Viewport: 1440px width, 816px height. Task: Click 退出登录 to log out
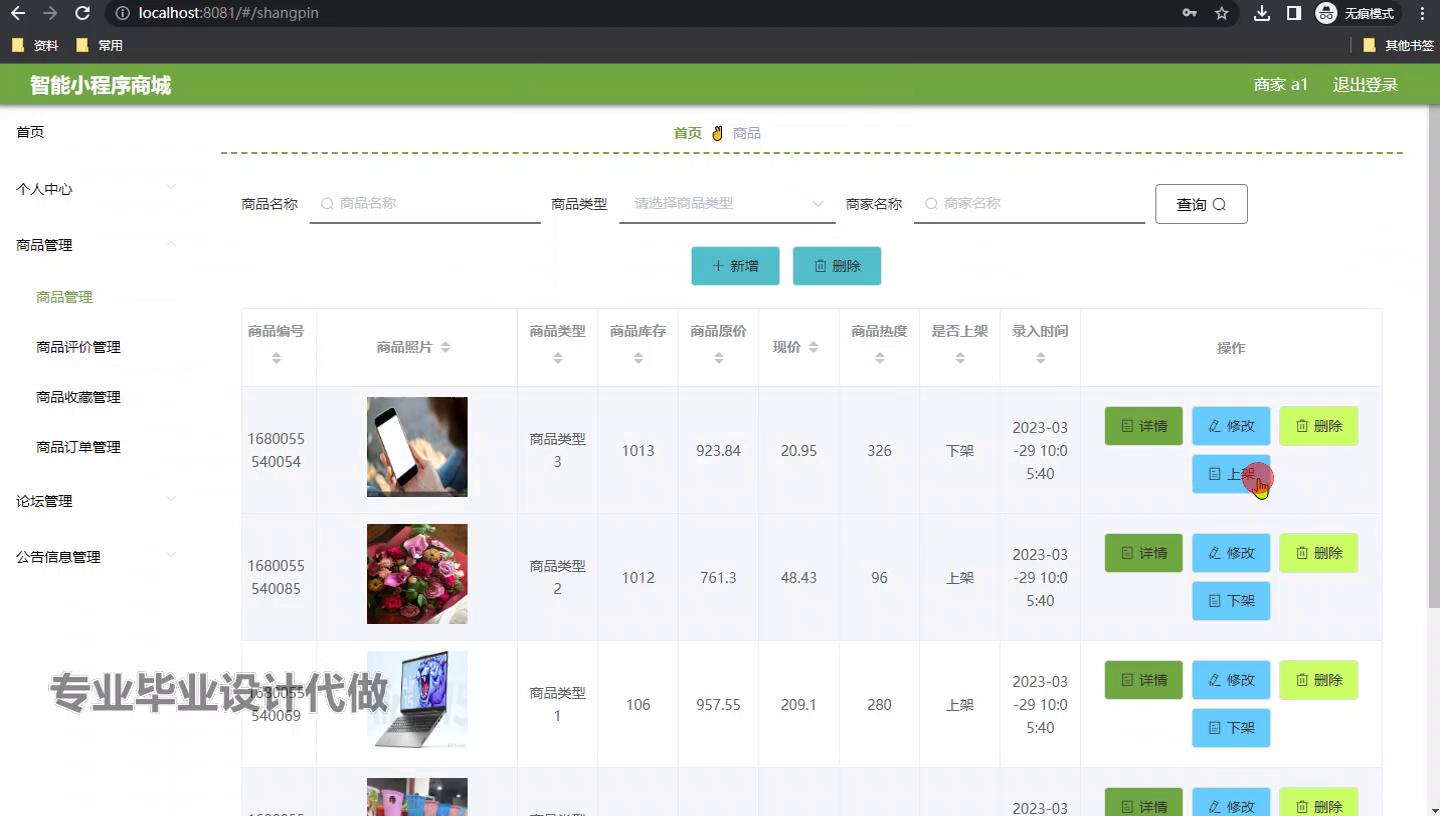click(1365, 85)
